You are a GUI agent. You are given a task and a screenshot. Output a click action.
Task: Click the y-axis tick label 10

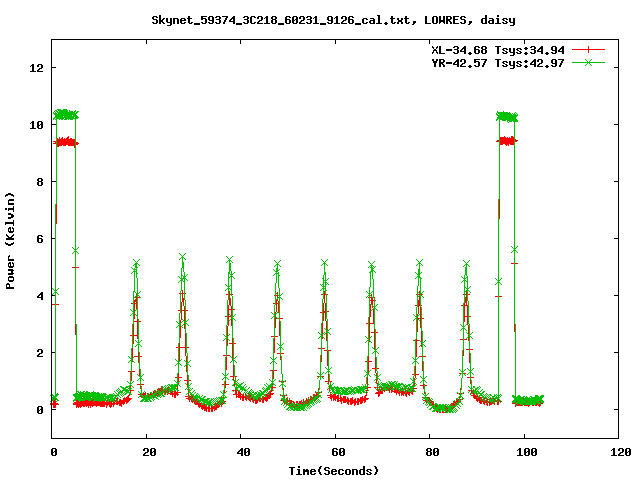(x=36, y=125)
